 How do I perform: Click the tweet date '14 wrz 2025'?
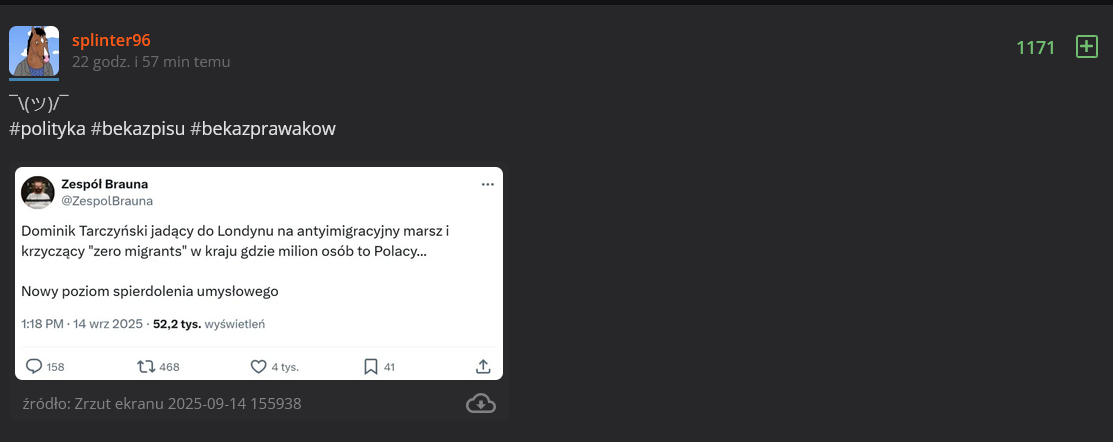108,324
